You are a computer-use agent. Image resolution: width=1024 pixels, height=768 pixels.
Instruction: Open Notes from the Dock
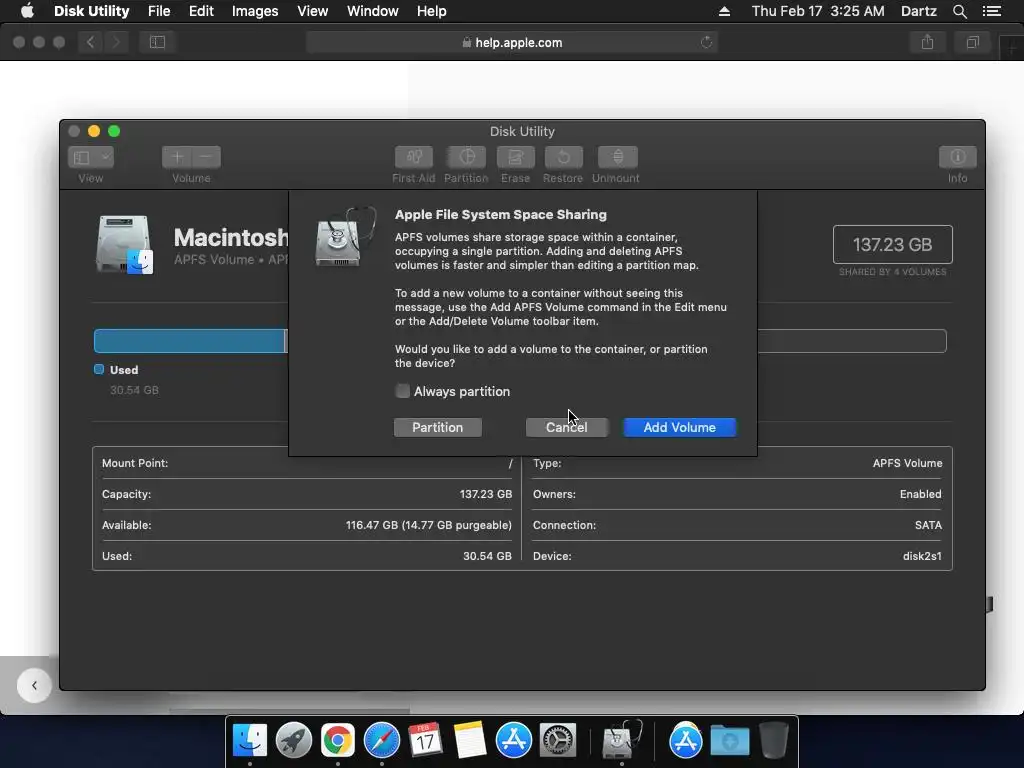coord(470,741)
